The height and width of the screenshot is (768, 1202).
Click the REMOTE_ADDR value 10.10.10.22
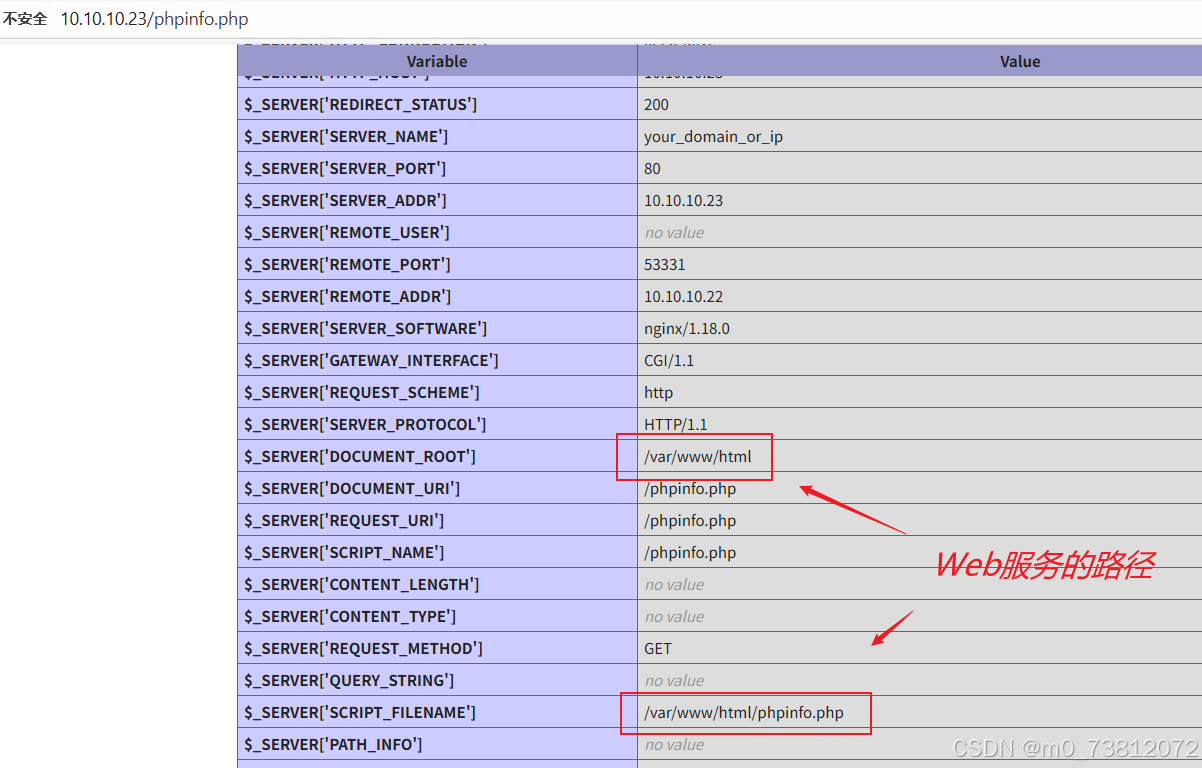coord(683,296)
